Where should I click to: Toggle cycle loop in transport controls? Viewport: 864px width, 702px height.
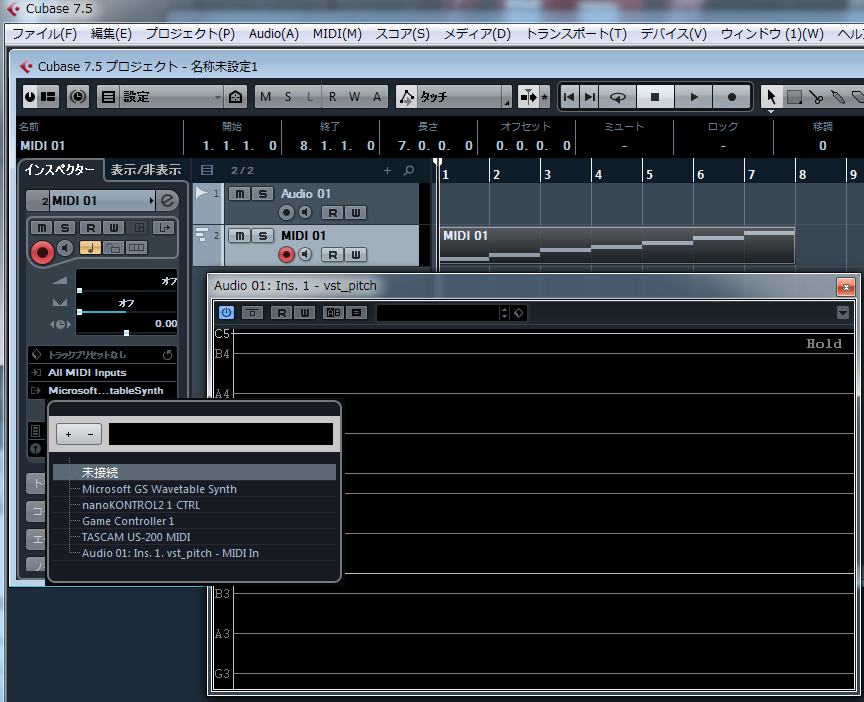pos(617,97)
